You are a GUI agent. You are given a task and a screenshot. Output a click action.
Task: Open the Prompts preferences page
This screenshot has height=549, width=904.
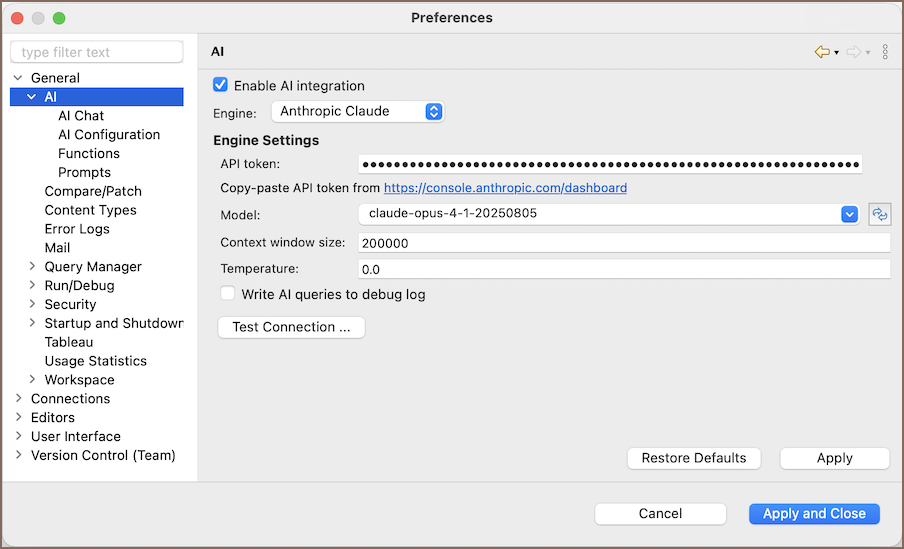tap(85, 173)
